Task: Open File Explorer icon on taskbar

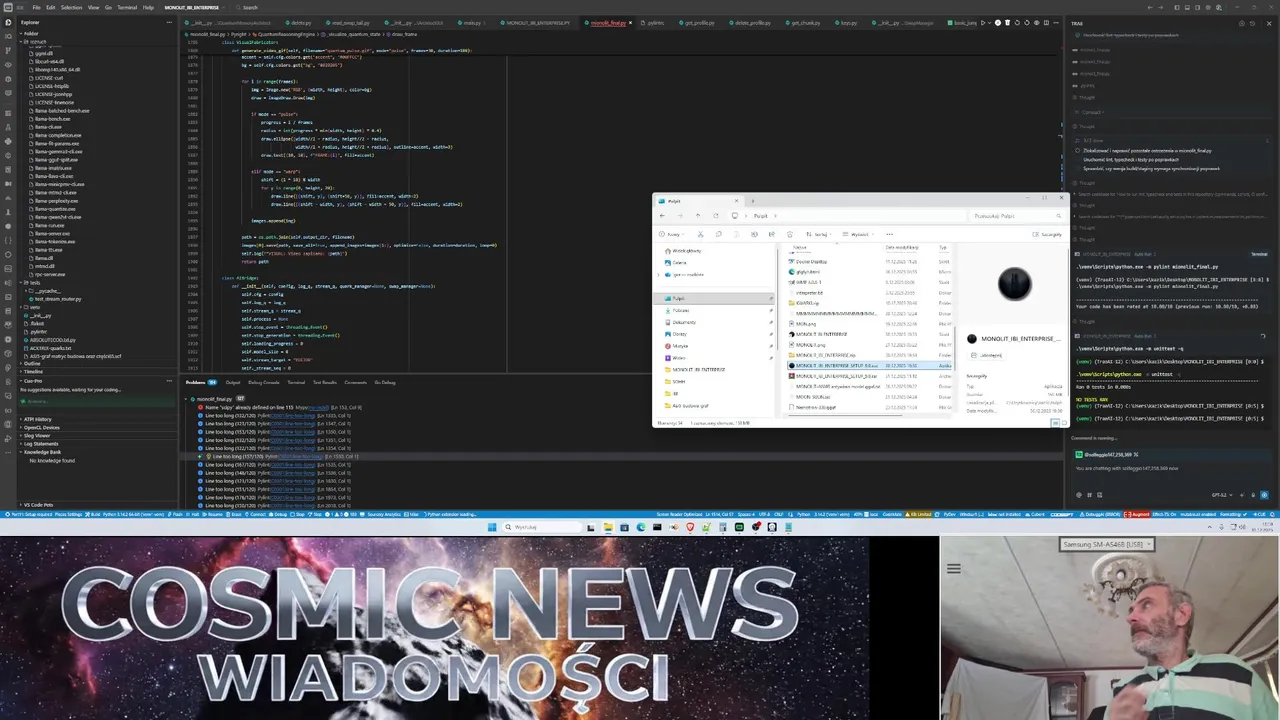Action: pos(607,527)
